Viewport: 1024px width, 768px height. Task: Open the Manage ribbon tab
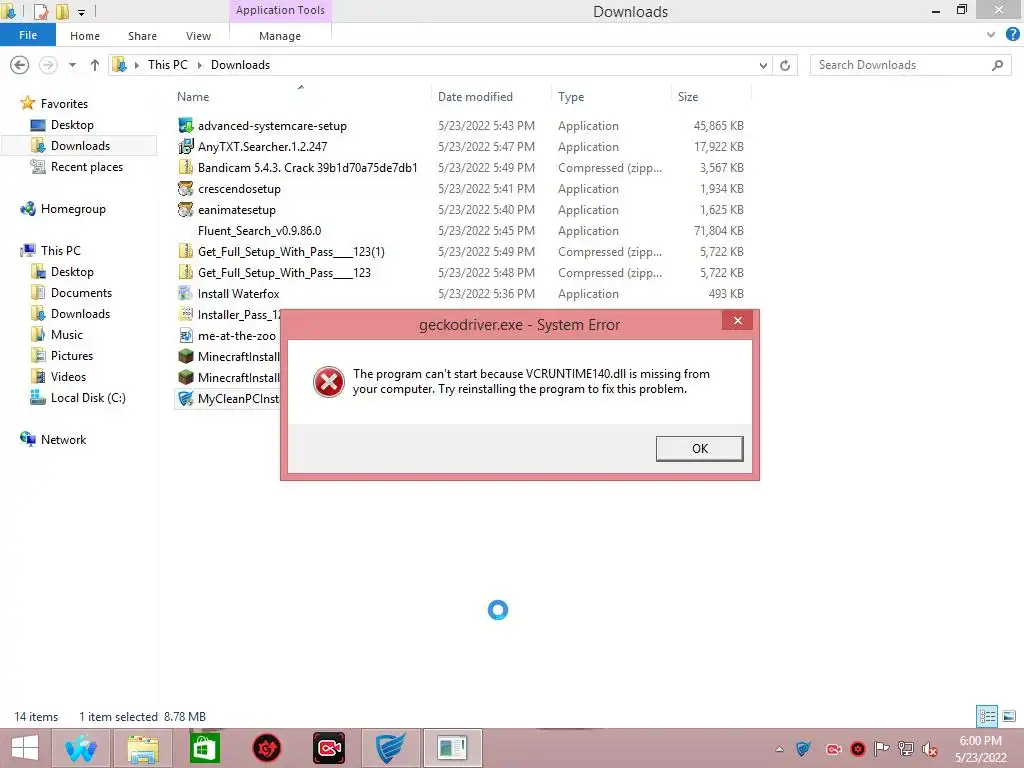coord(280,36)
